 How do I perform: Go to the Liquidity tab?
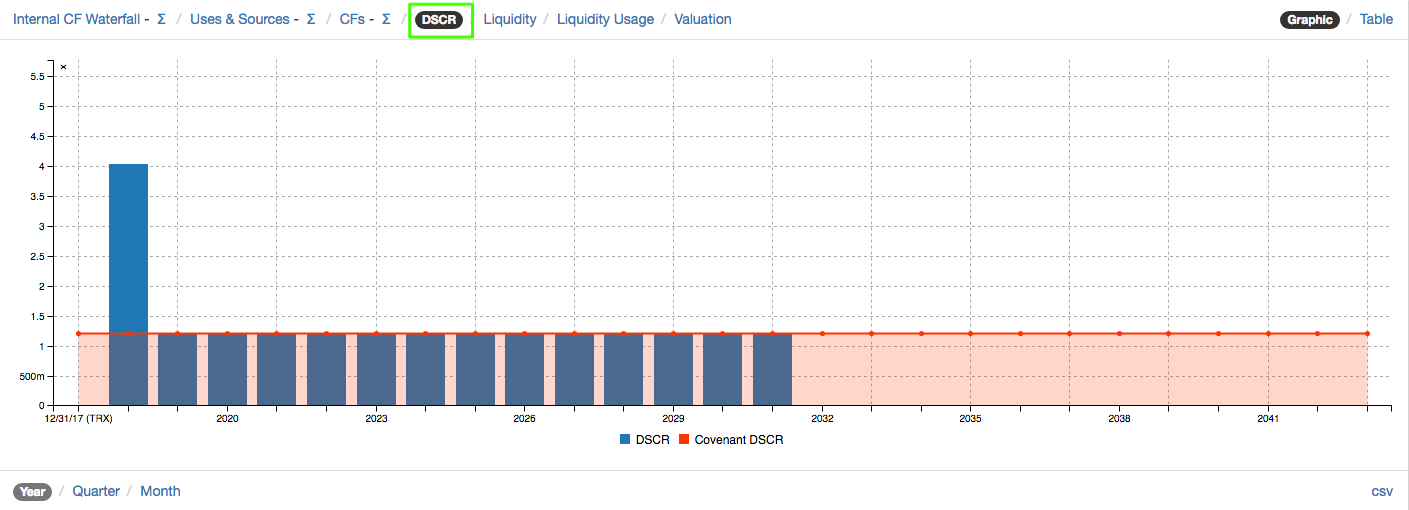tap(510, 19)
